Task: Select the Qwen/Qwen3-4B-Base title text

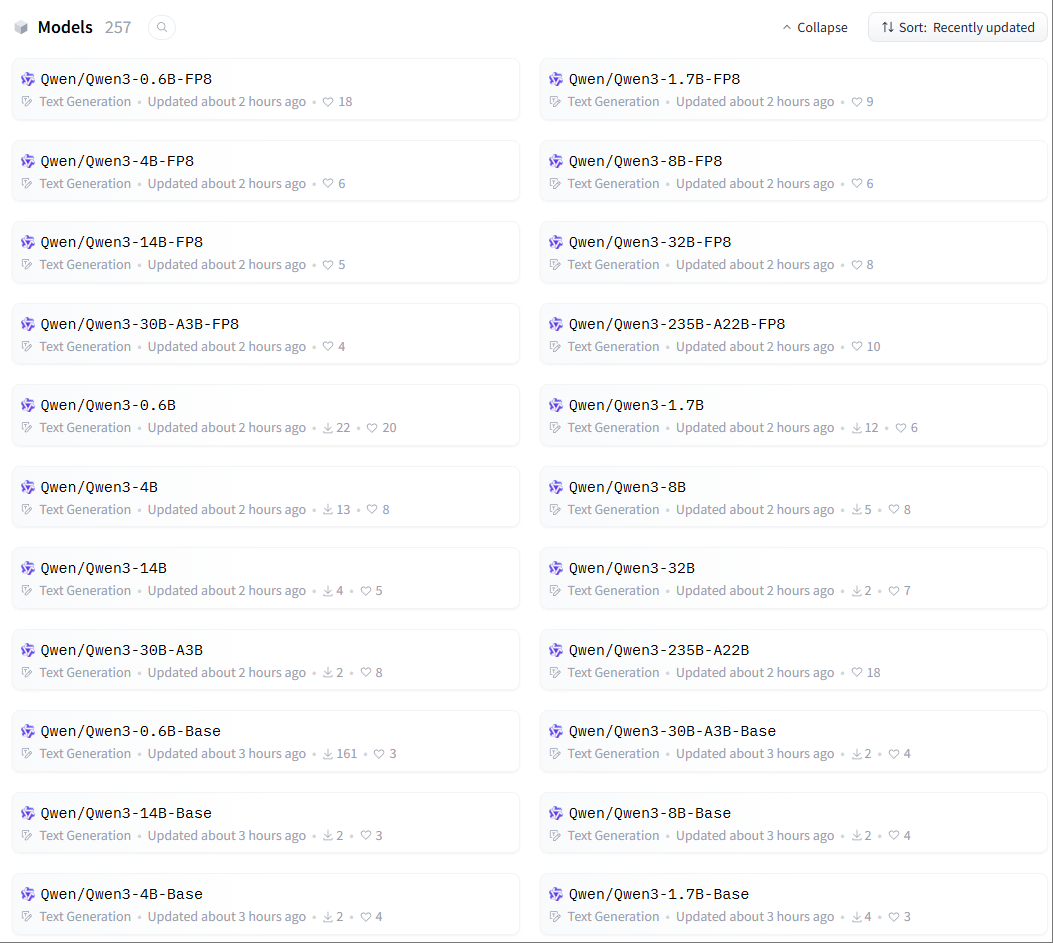Action: pyautogui.click(x=122, y=895)
